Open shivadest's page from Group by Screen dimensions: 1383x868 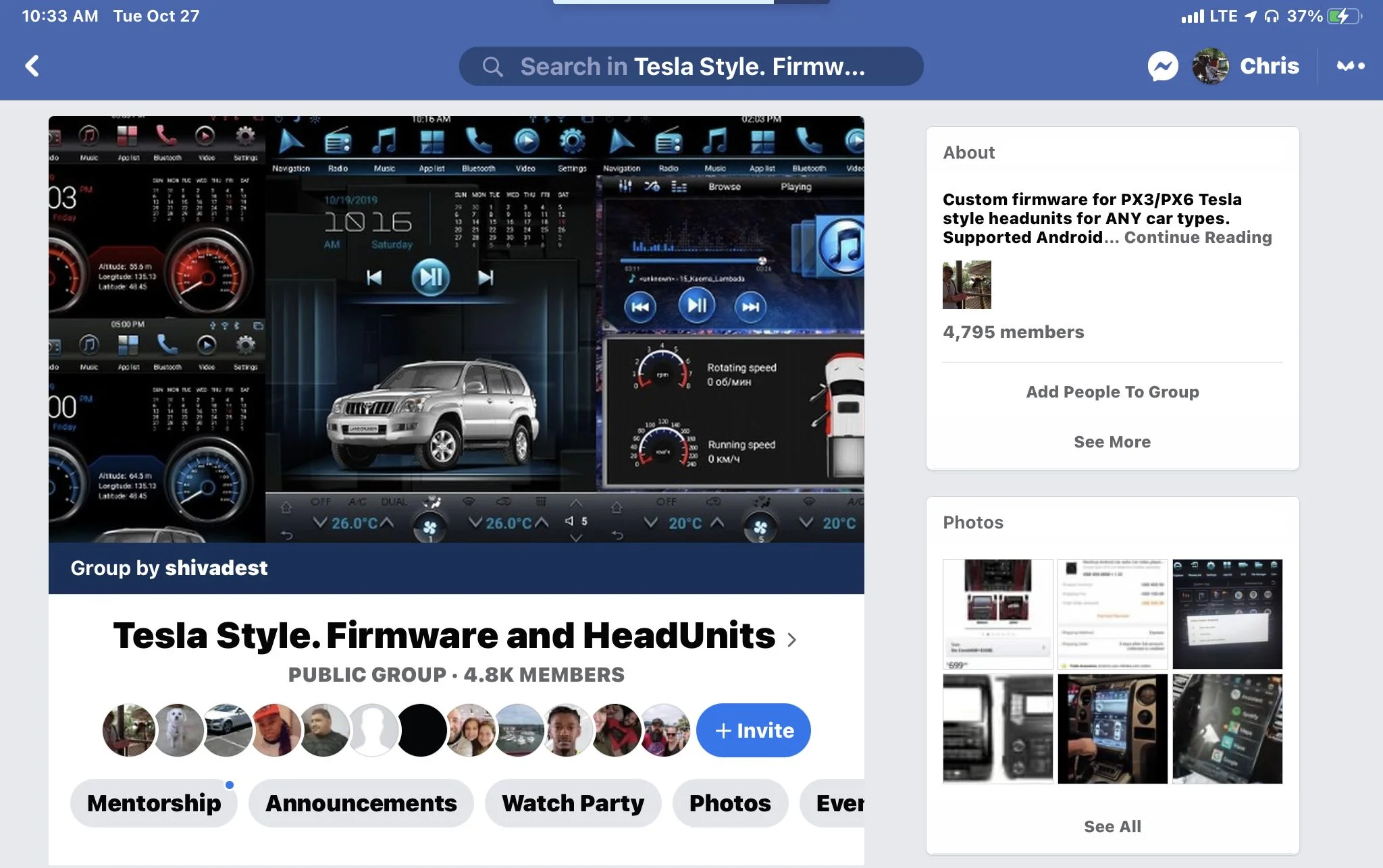(x=216, y=568)
